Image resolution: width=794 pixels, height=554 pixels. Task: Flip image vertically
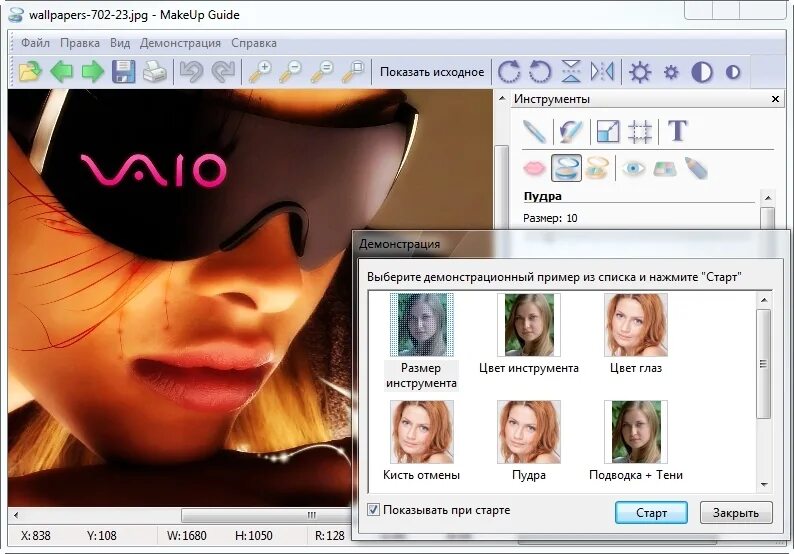pyautogui.click(x=571, y=72)
